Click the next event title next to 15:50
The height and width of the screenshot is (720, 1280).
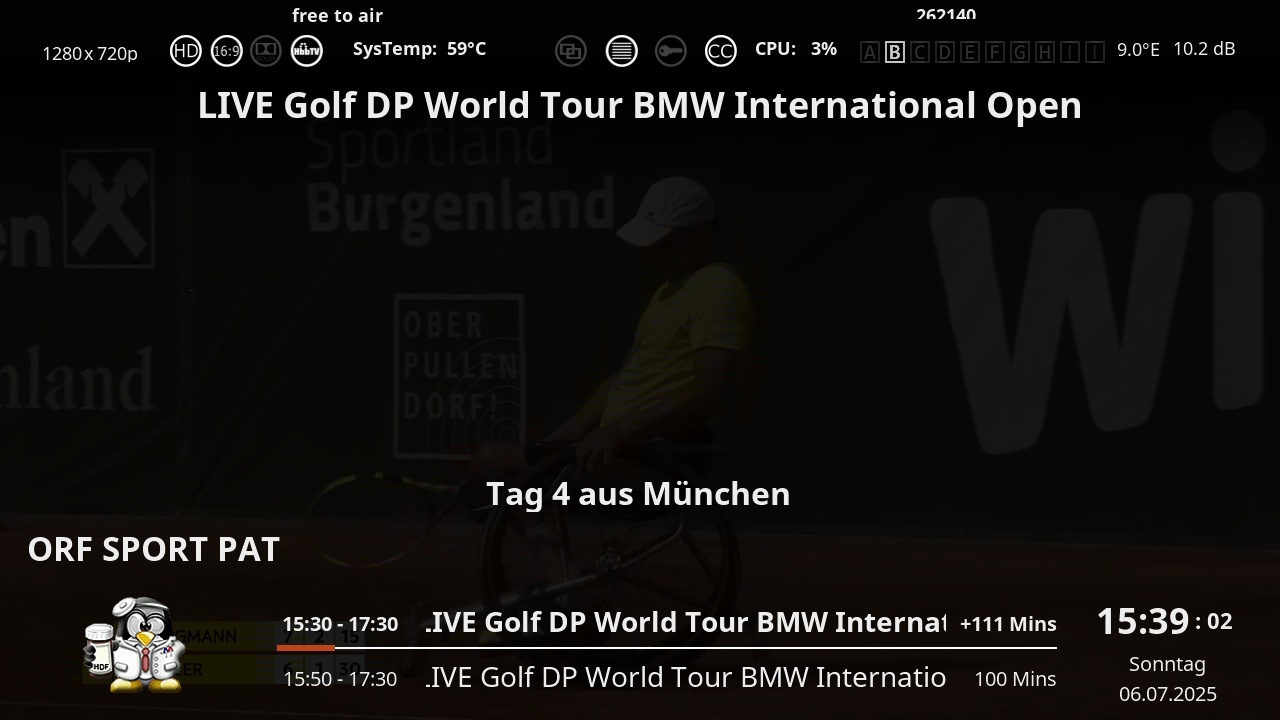tap(685, 677)
